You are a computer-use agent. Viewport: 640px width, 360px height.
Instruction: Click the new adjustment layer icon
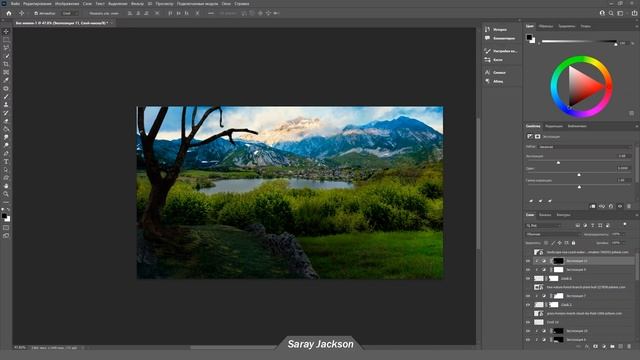click(x=604, y=347)
